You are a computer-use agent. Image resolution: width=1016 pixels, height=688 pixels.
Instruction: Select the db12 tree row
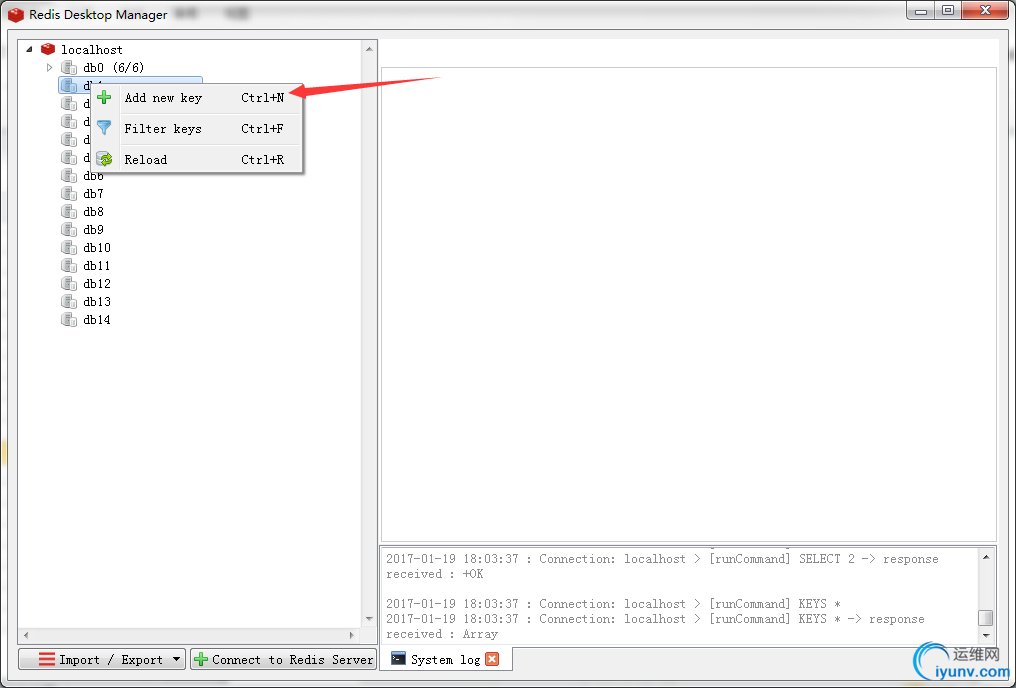tap(97, 284)
